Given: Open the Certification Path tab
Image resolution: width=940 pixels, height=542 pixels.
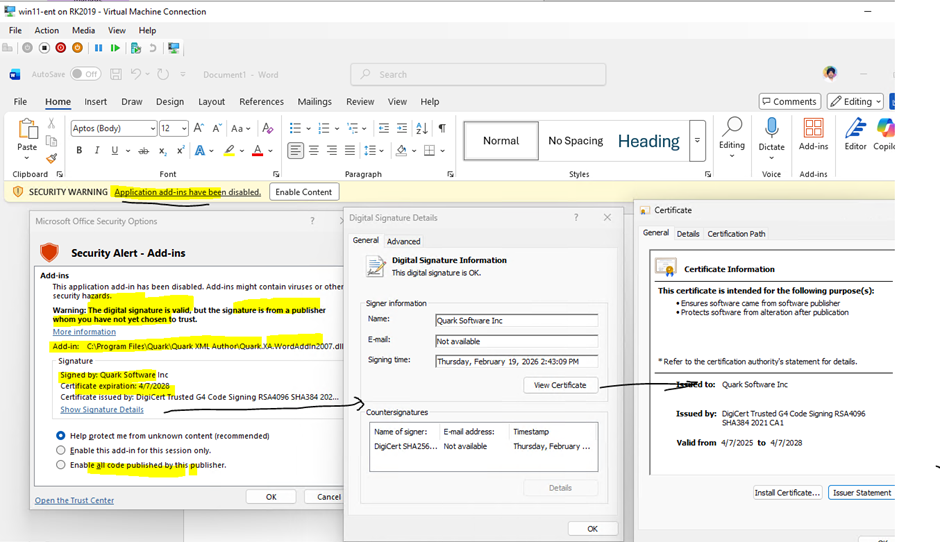Looking at the screenshot, I should click(736, 234).
